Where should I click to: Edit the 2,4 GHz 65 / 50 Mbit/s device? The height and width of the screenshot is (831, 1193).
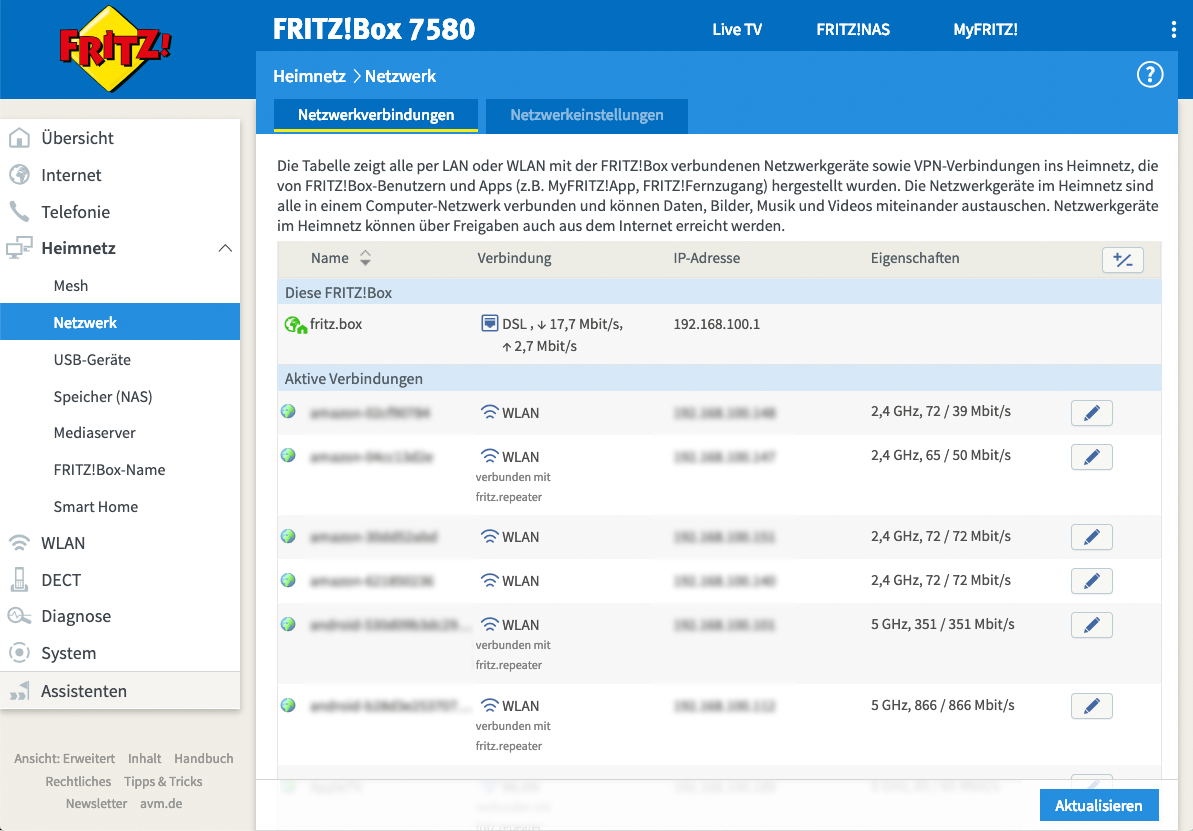pos(1092,457)
